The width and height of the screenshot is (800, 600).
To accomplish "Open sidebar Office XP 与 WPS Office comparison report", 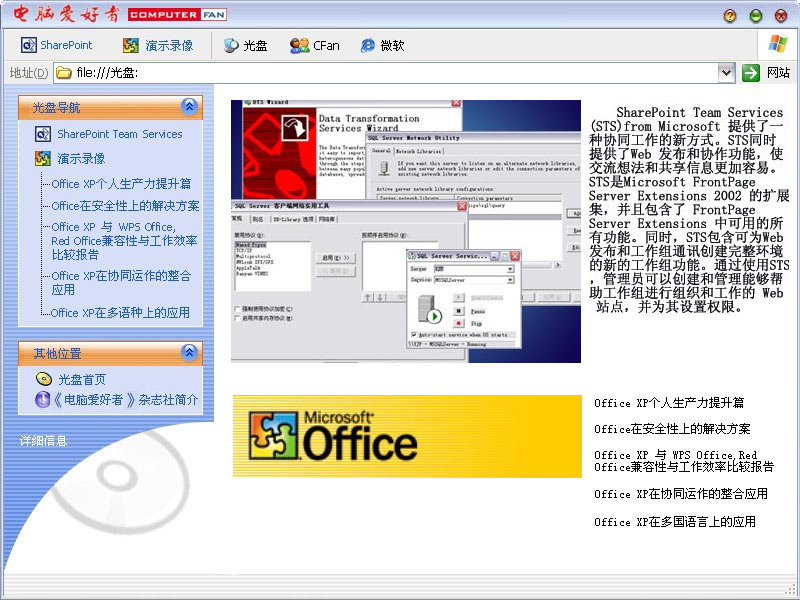I will (x=124, y=240).
